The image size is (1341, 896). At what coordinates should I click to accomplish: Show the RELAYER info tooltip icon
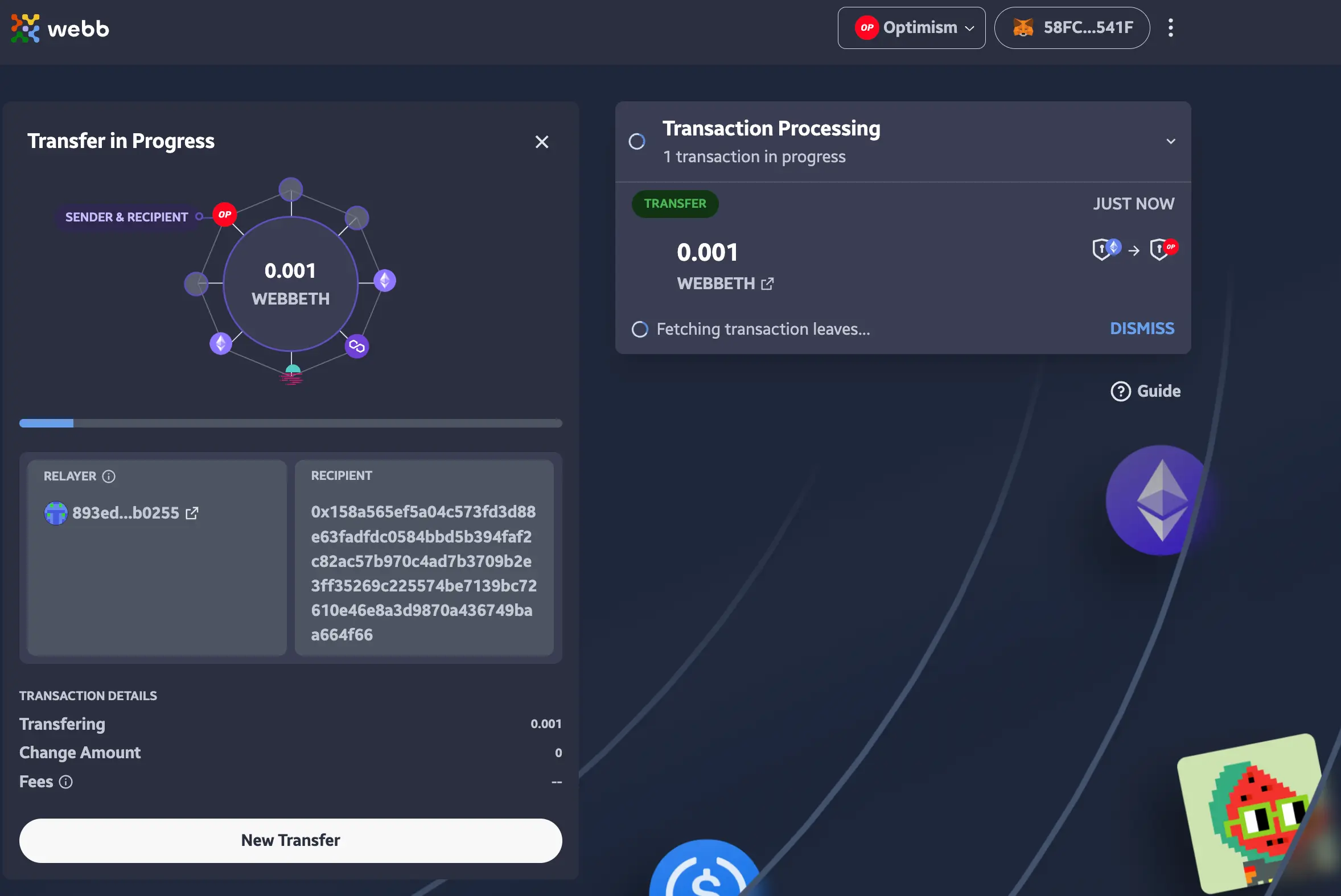[x=109, y=476]
